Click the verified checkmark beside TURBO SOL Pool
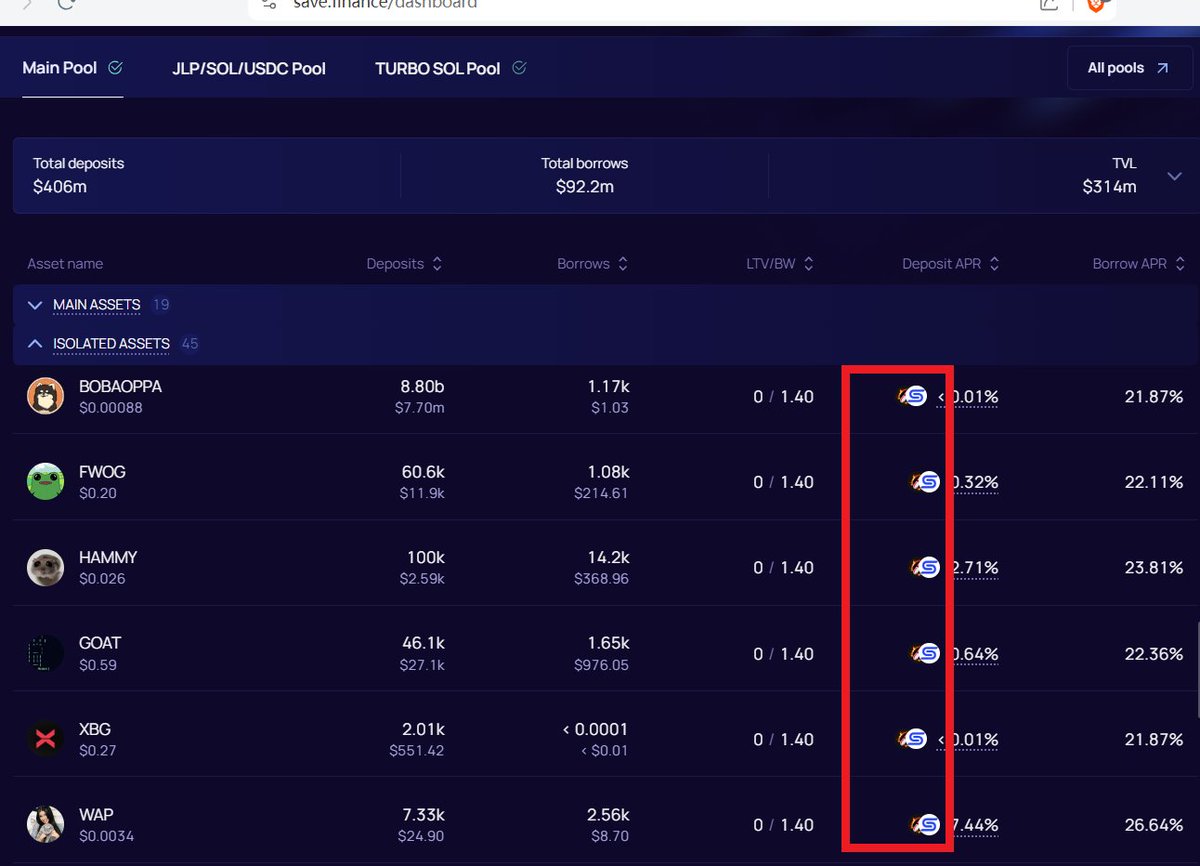The width and height of the screenshot is (1200, 866). pos(519,68)
